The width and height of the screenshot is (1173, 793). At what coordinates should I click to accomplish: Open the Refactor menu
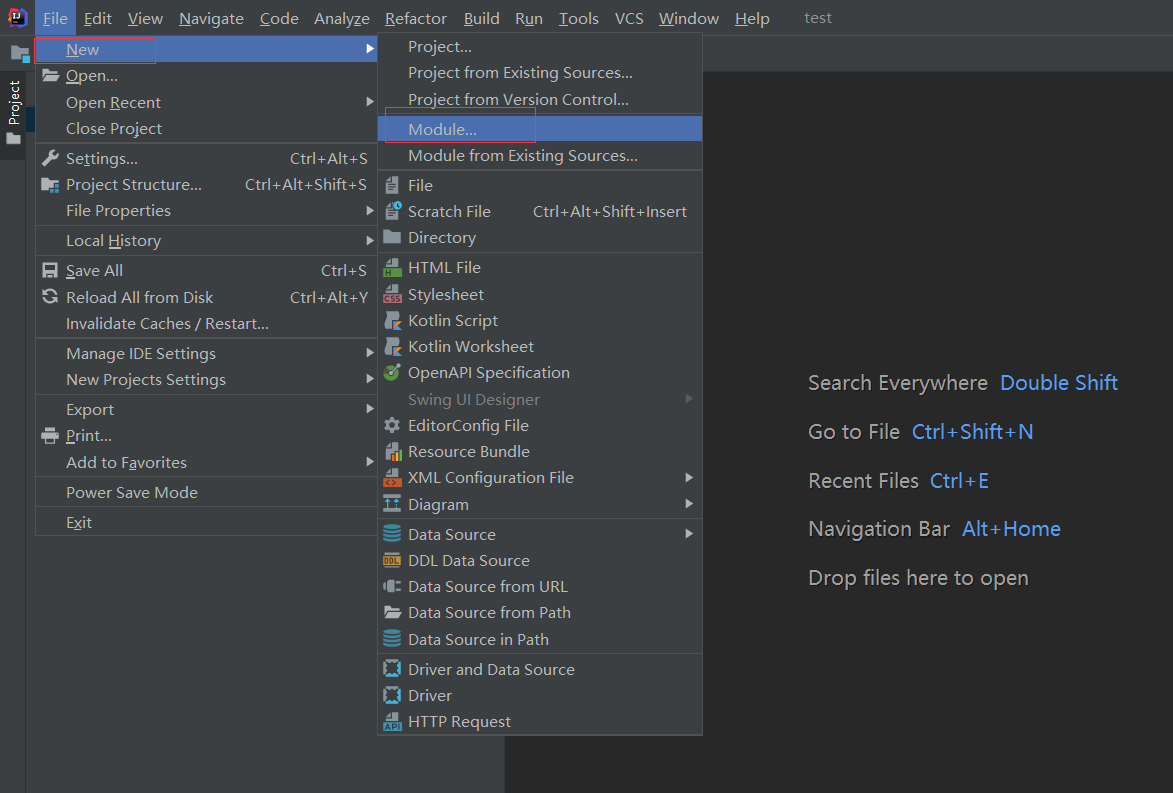coord(416,19)
